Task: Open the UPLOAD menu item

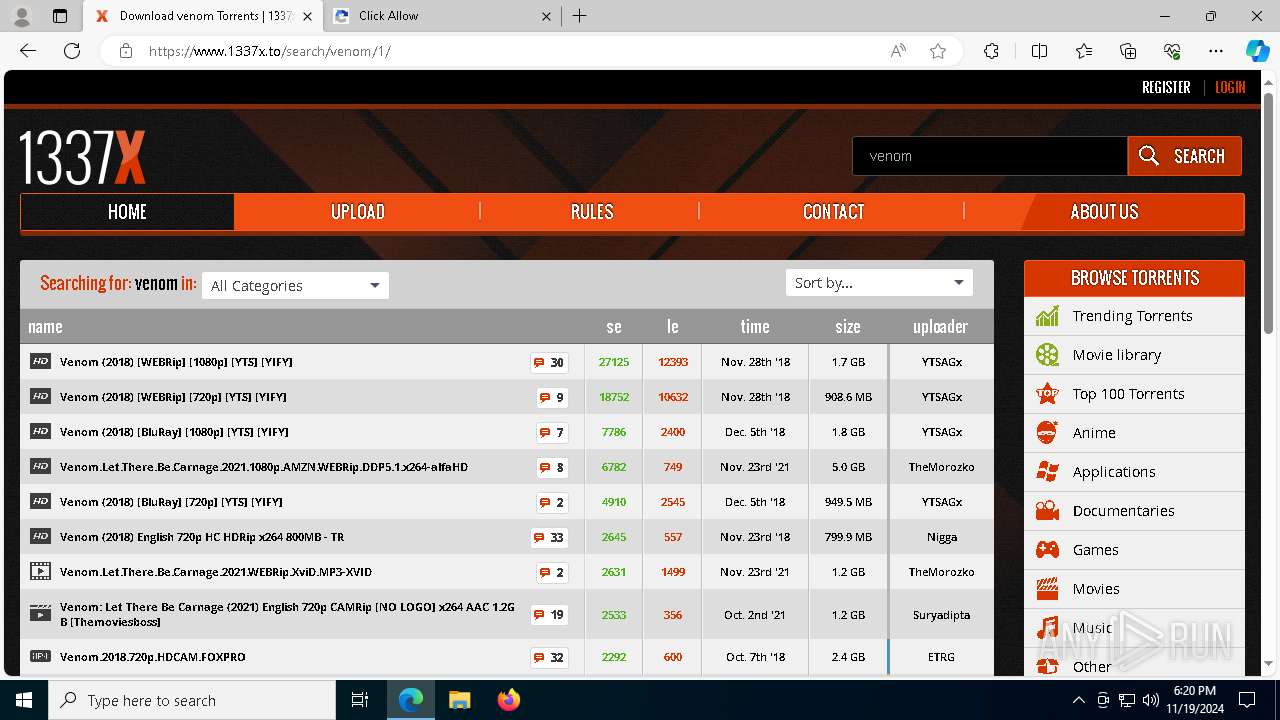Action: (358, 212)
